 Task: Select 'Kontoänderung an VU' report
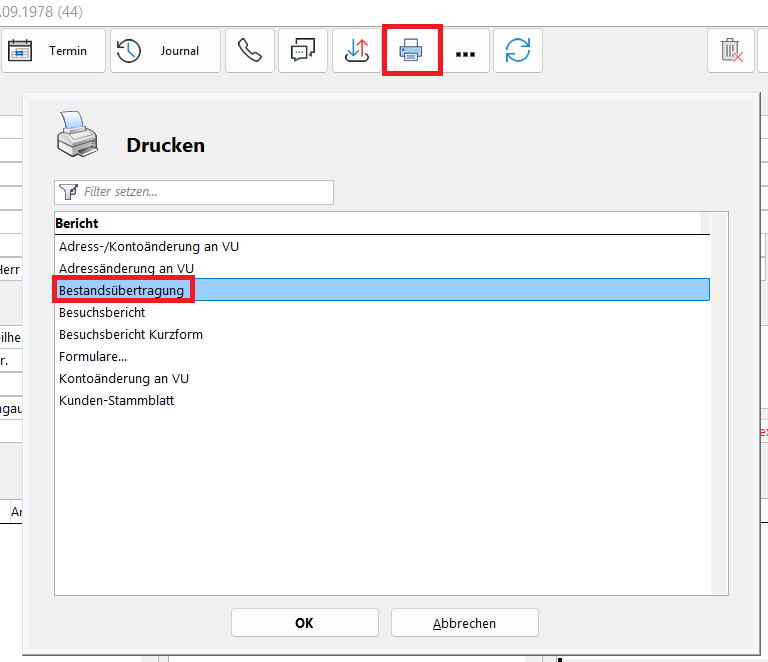pos(123,378)
